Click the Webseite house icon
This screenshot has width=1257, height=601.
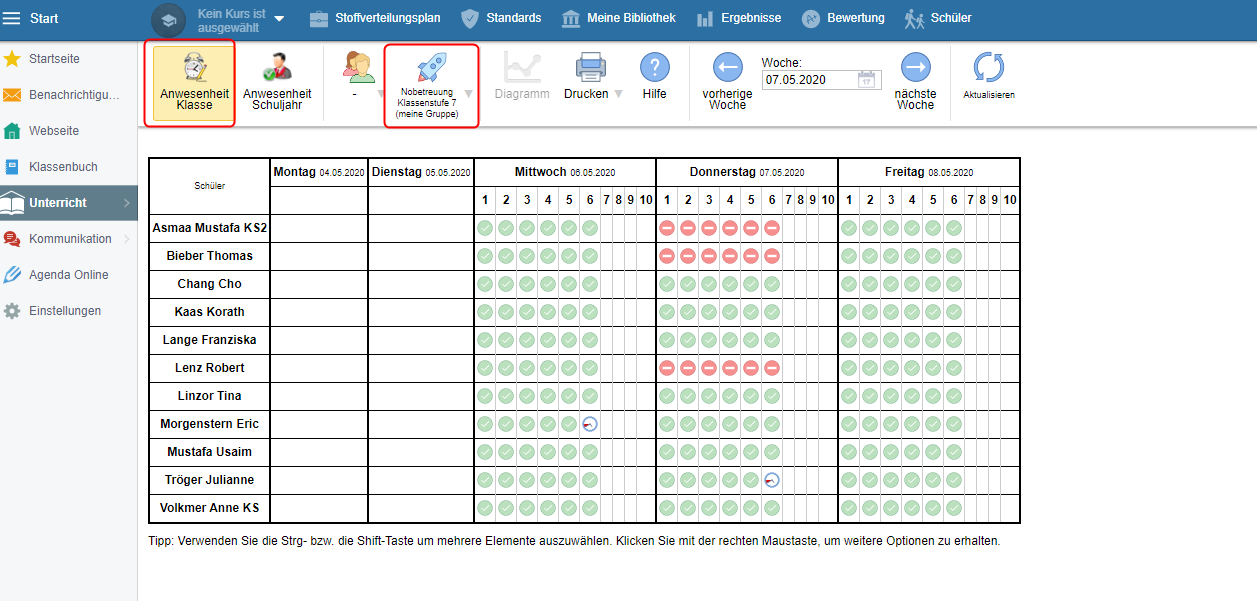(12, 131)
